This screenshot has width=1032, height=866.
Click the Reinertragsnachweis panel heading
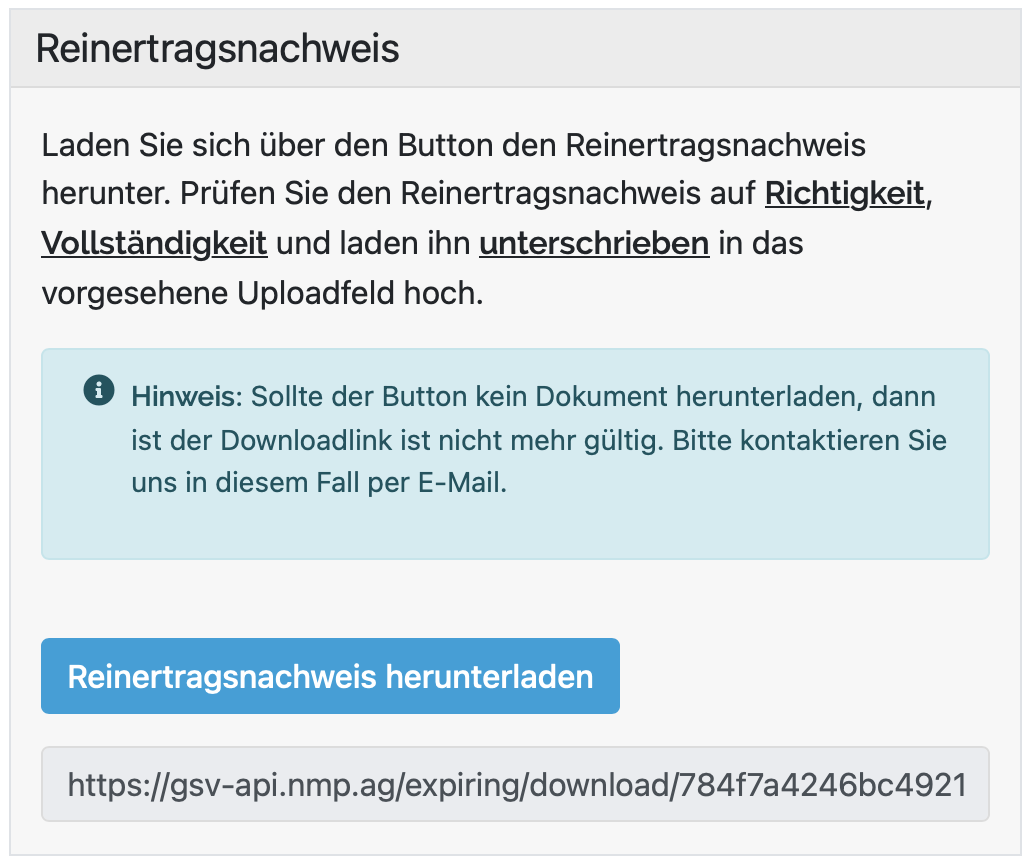(217, 49)
